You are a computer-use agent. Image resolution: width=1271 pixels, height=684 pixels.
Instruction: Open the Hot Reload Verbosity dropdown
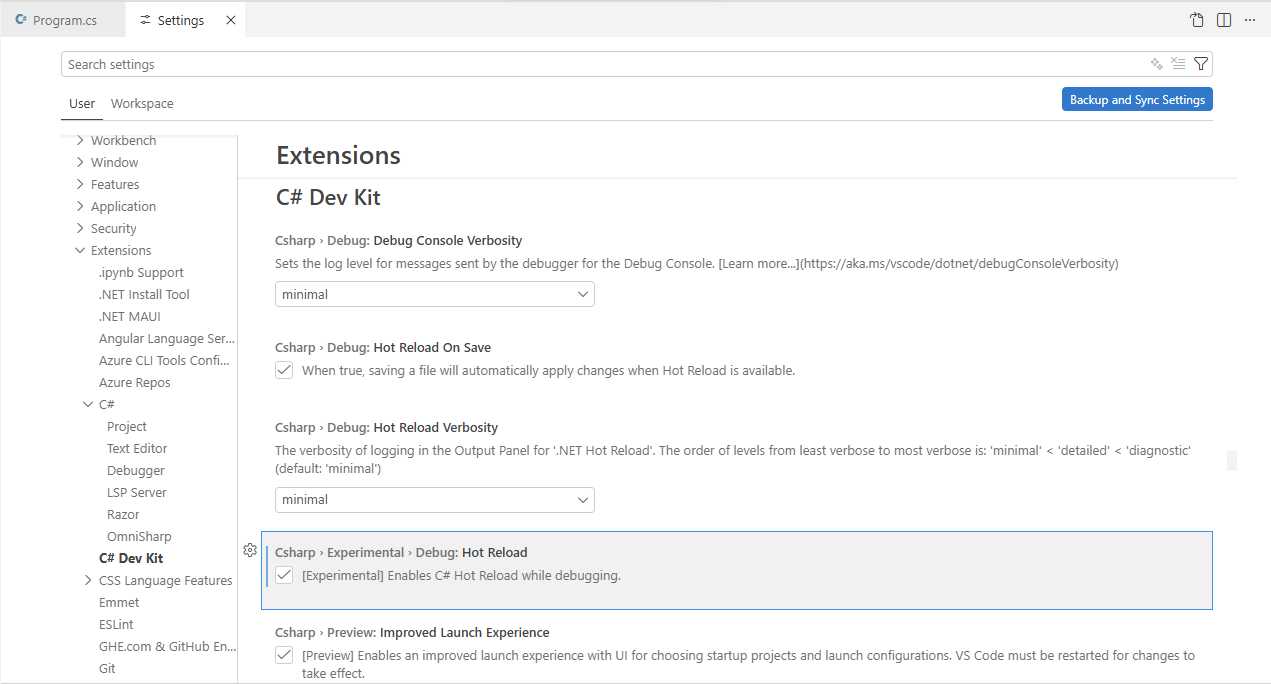[435, 499]
